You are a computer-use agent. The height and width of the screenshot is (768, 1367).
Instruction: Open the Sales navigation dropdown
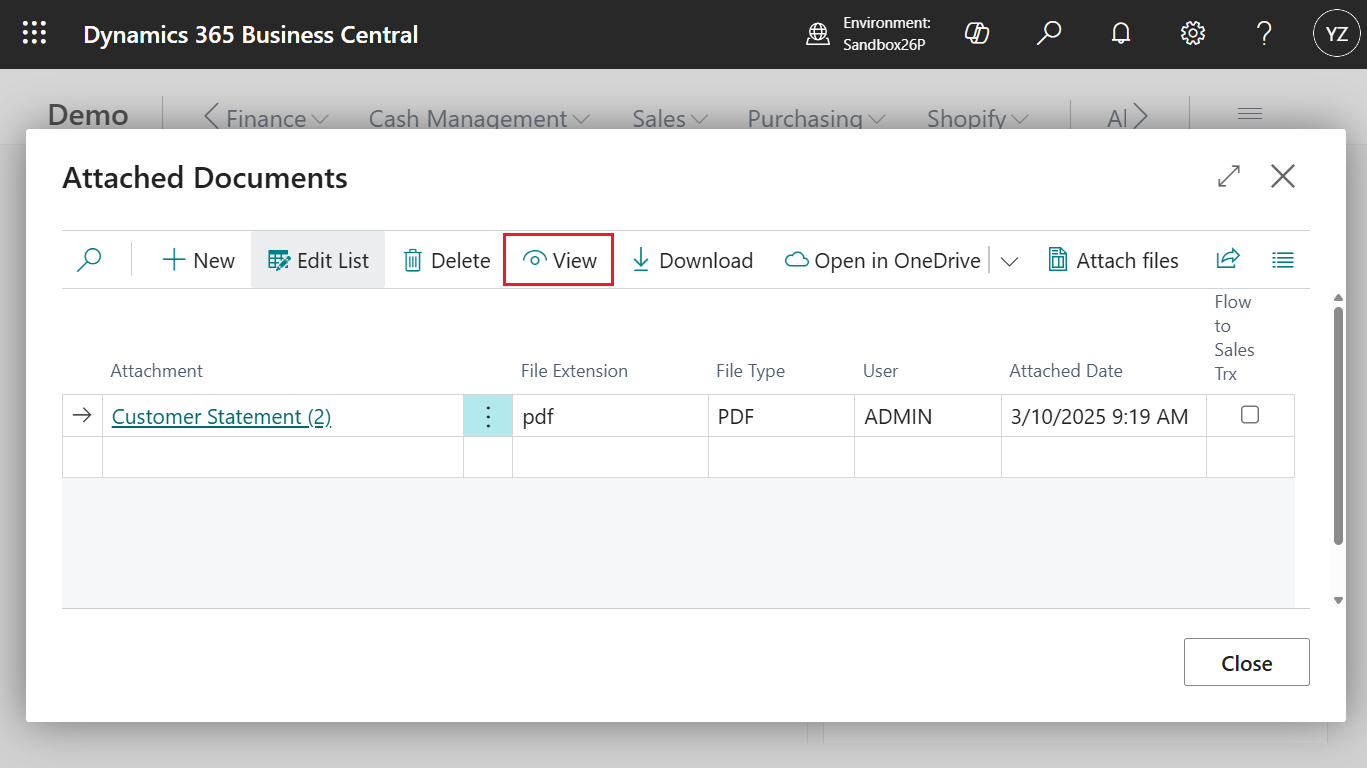coord(667,118)
